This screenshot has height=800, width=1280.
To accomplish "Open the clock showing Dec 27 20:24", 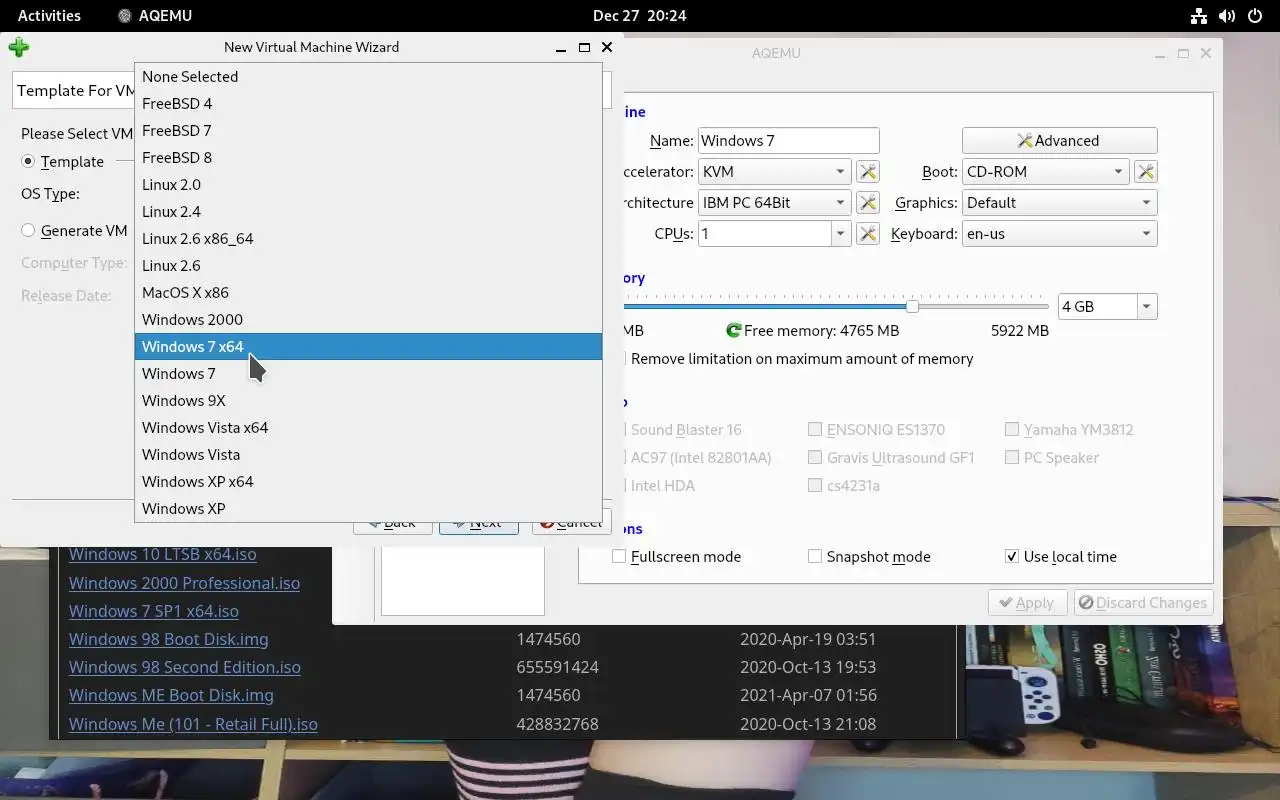I will 639,15.
